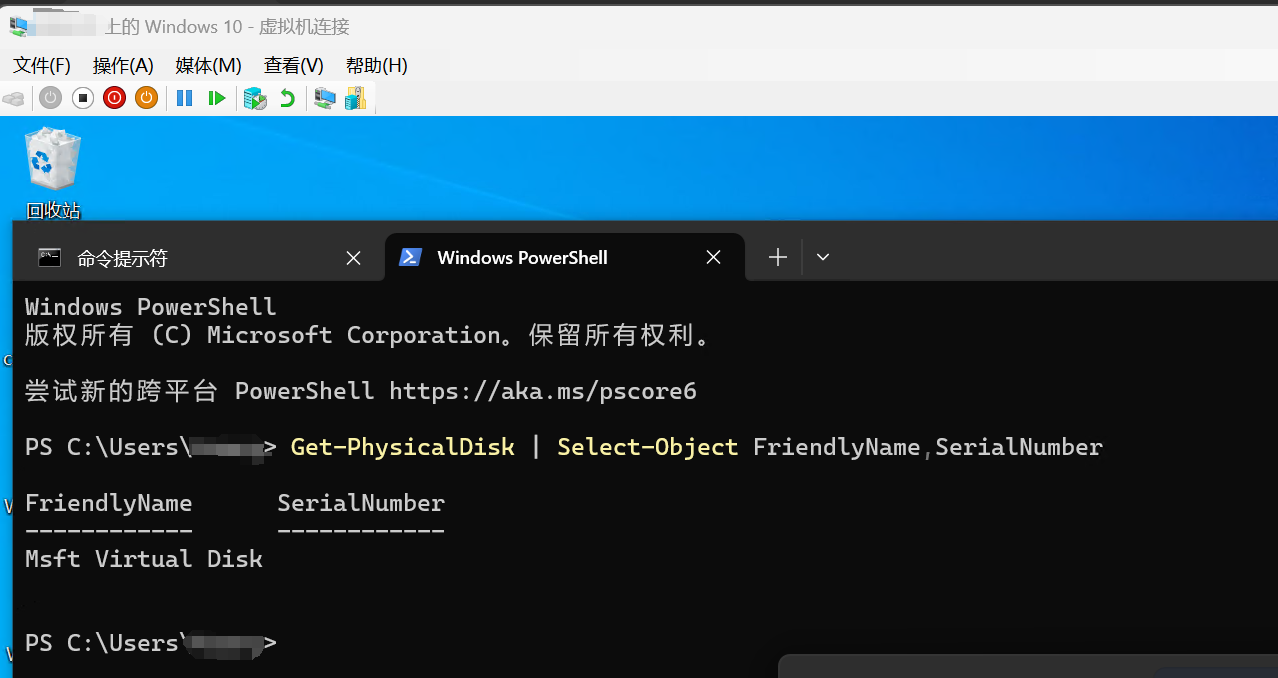1278x678 pixels.
Task: Click the SerialNumber column header
Action: [x=361, y=502]
